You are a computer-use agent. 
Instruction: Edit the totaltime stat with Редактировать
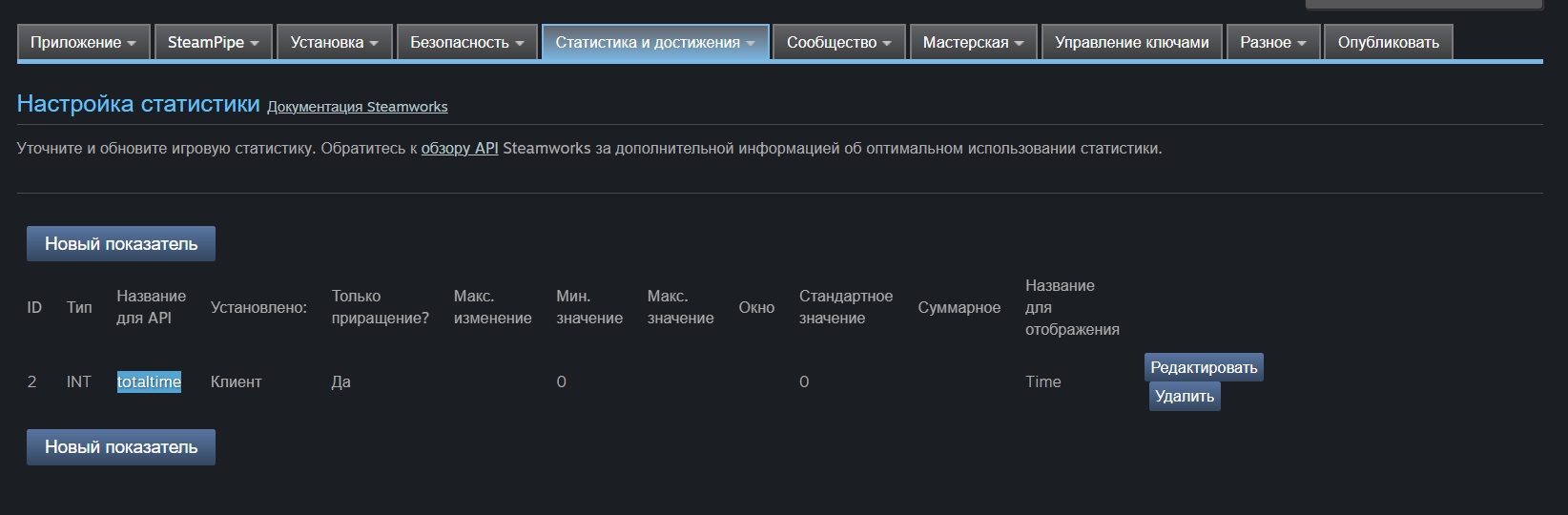(1204, 367)
